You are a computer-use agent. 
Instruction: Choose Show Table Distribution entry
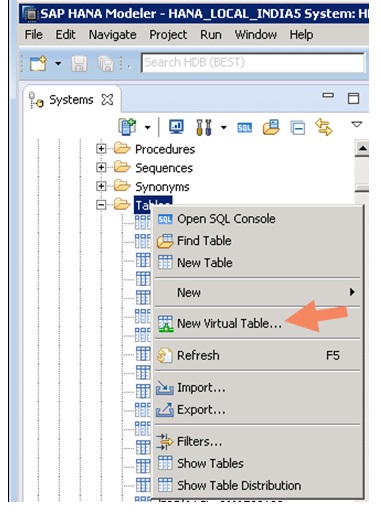pos(257,485)
